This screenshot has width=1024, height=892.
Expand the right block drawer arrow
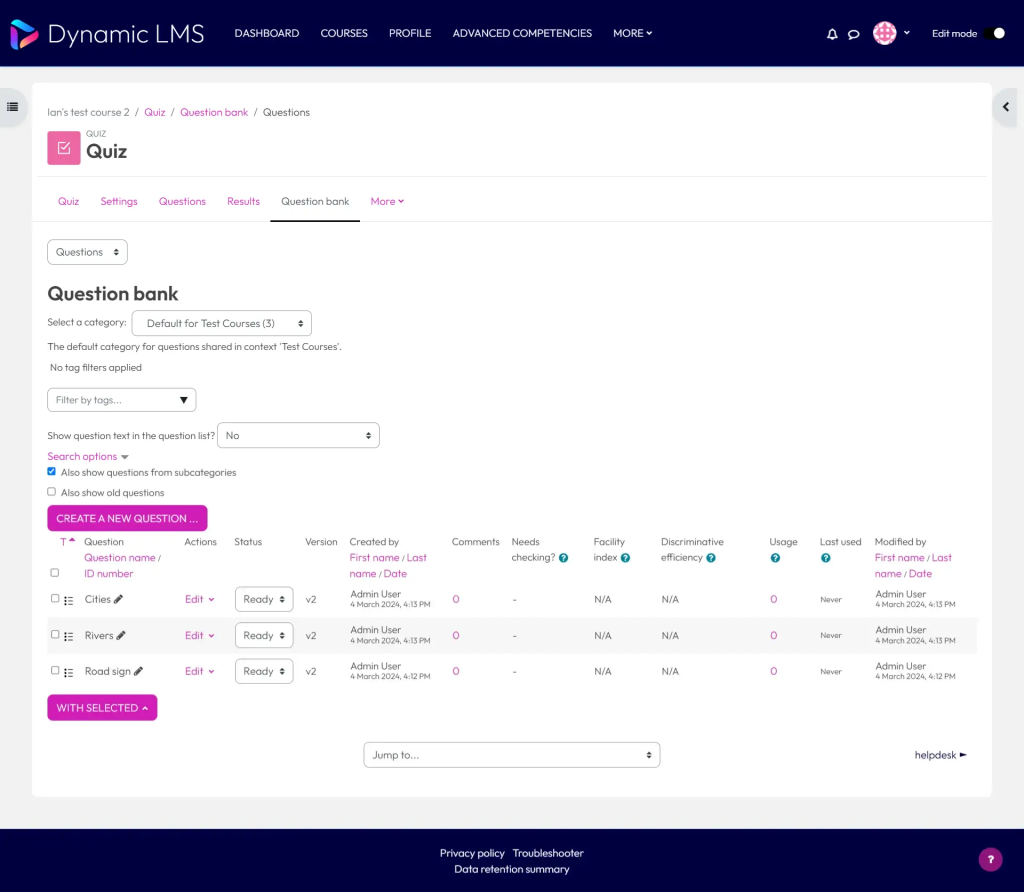tap(1006, 106)
